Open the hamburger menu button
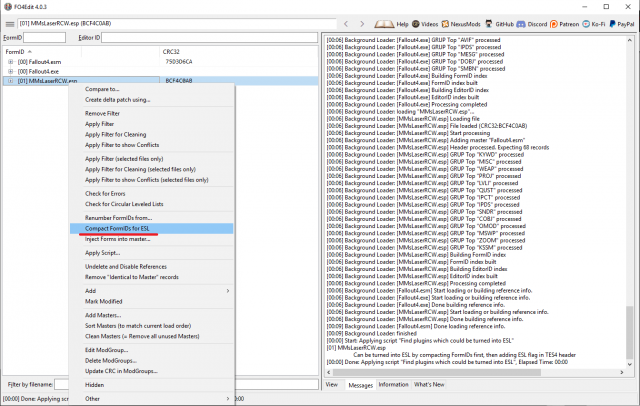 (9, 23)
